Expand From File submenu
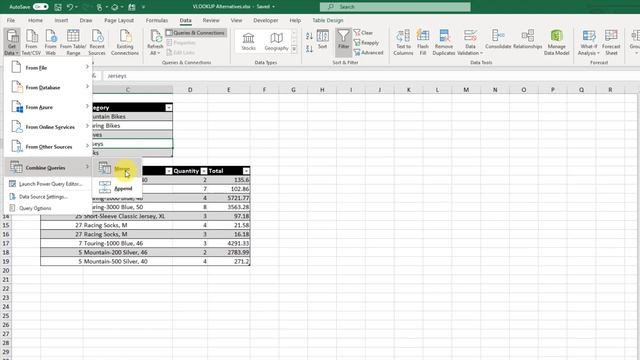Image resolution: width=640 pixels, height=360 pixels. (48, 67)
